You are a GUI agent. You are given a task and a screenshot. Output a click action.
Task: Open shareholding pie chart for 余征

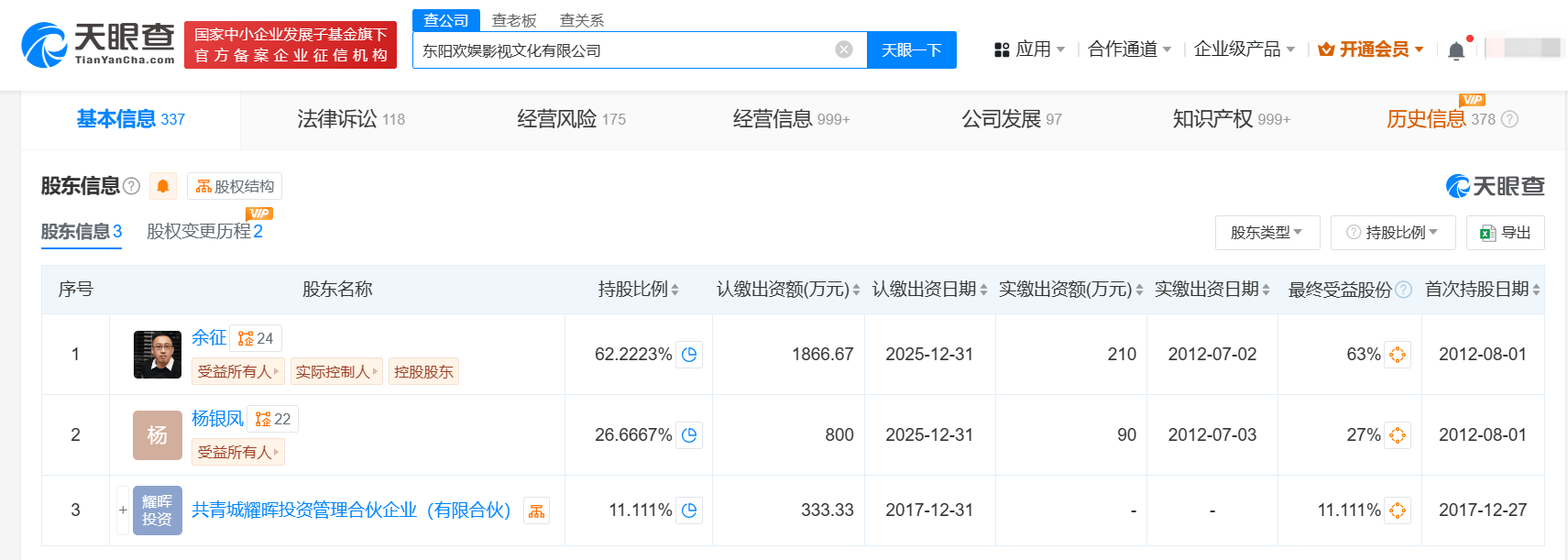690,354
